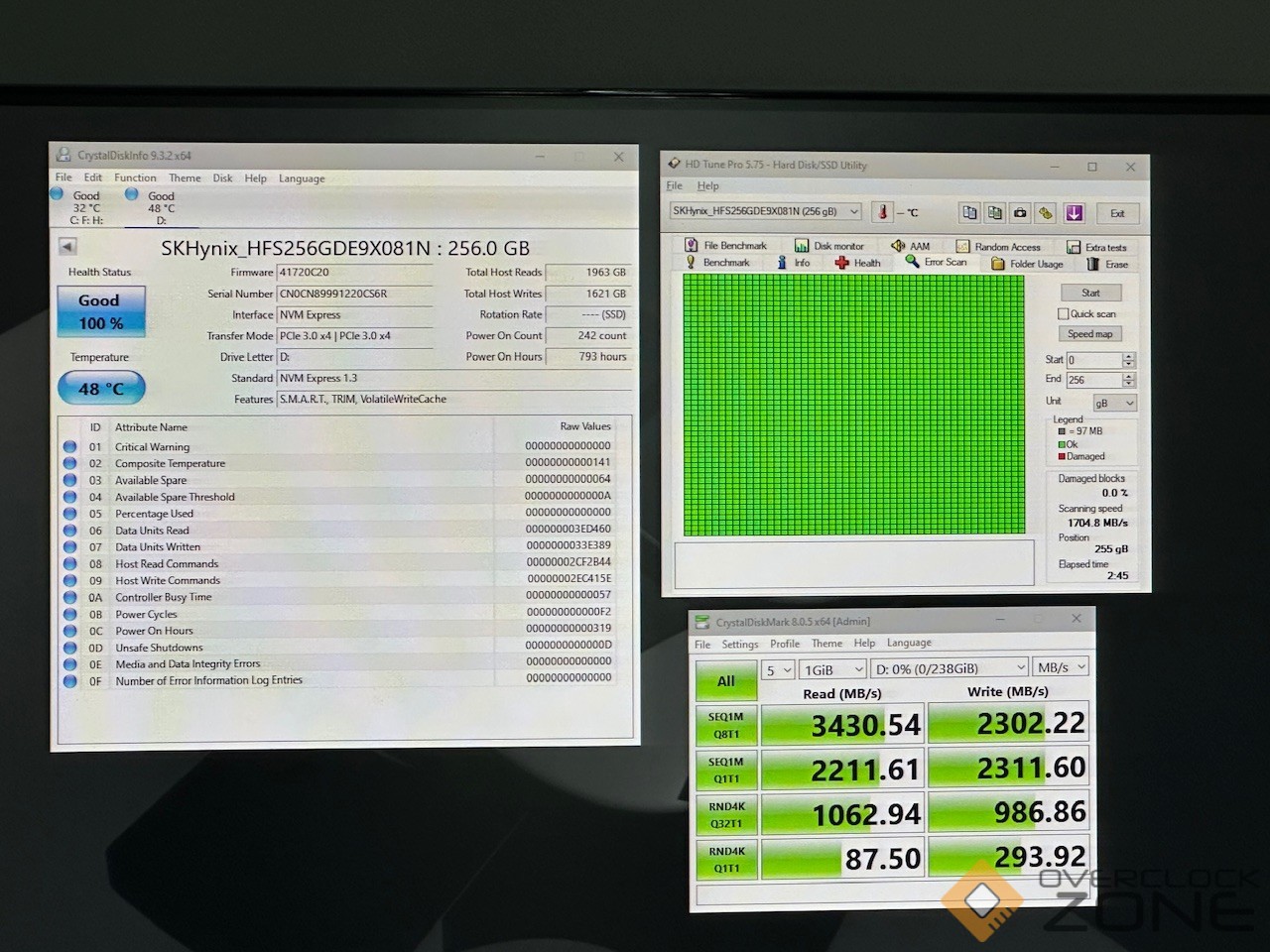Click status icon of Critical Warning row
This screenshot has width=1270, height=952.
69,446
